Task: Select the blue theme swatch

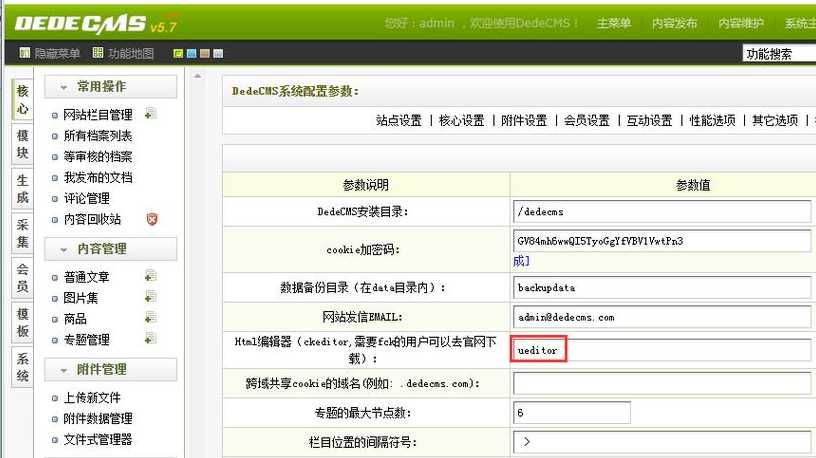Action: pyautogui.click(x=192, y=53)
